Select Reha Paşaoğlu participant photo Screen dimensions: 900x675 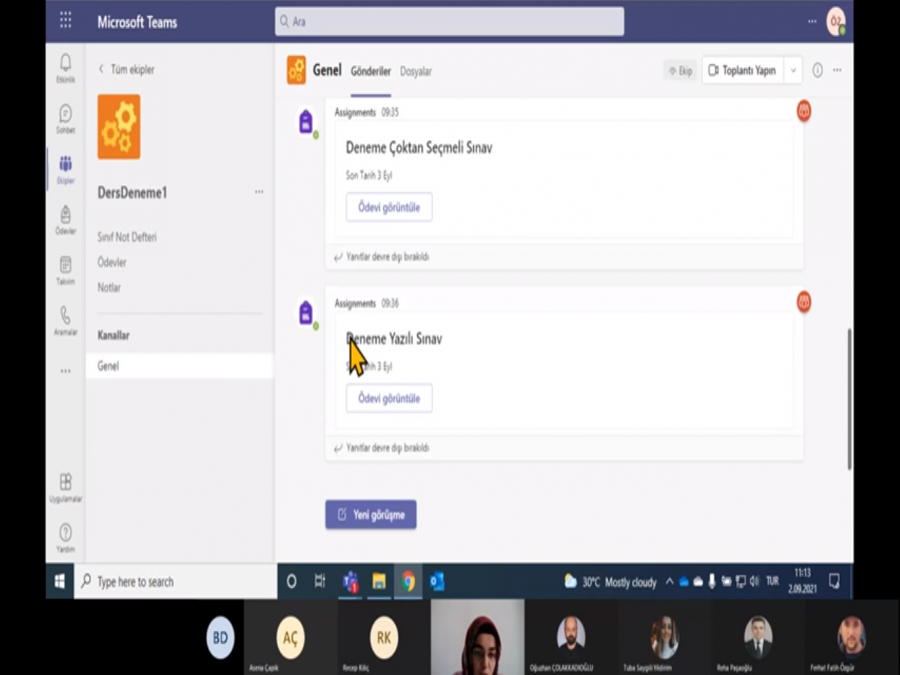point(758,637)
